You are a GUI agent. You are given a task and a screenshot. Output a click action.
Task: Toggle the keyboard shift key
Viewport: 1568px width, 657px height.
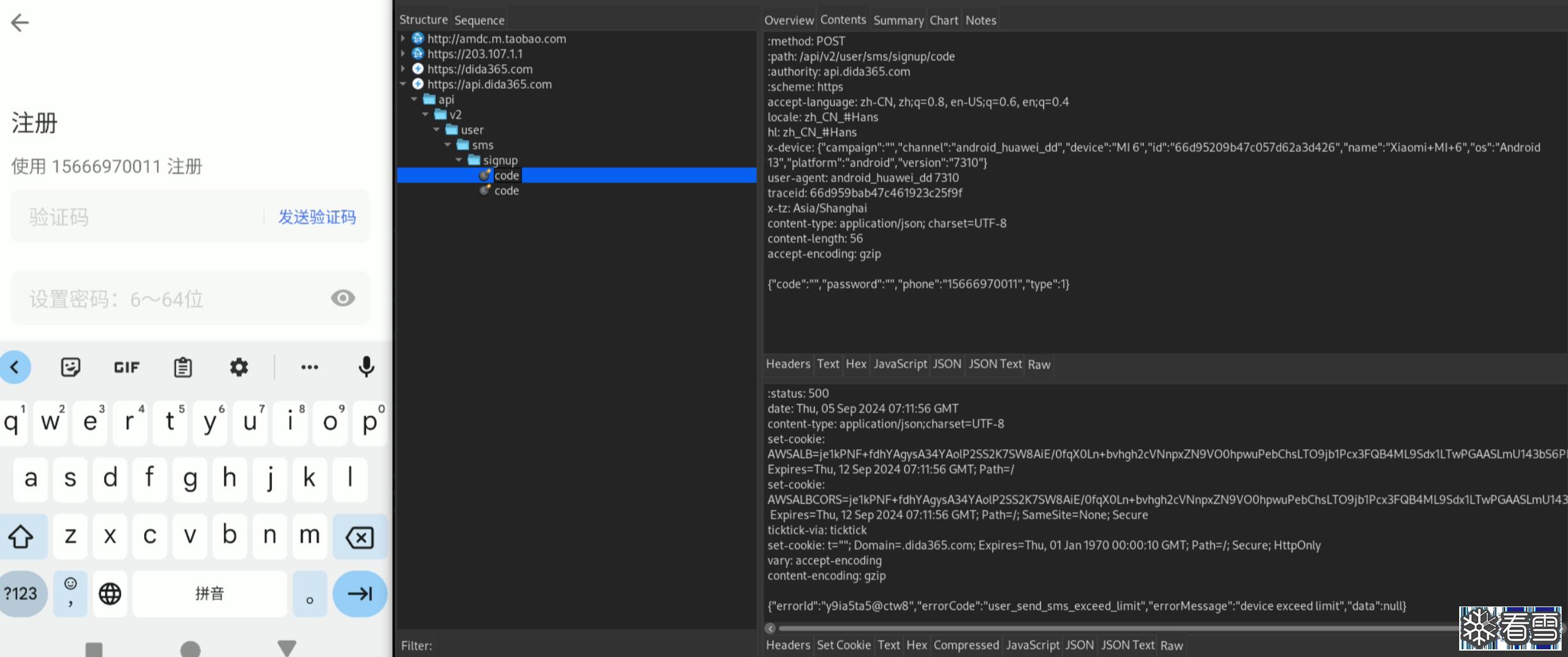coord(21,536)
